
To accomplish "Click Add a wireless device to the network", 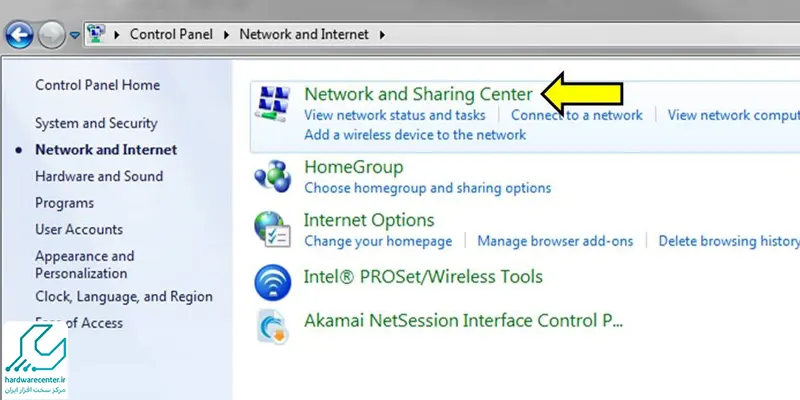I will 415,135.
